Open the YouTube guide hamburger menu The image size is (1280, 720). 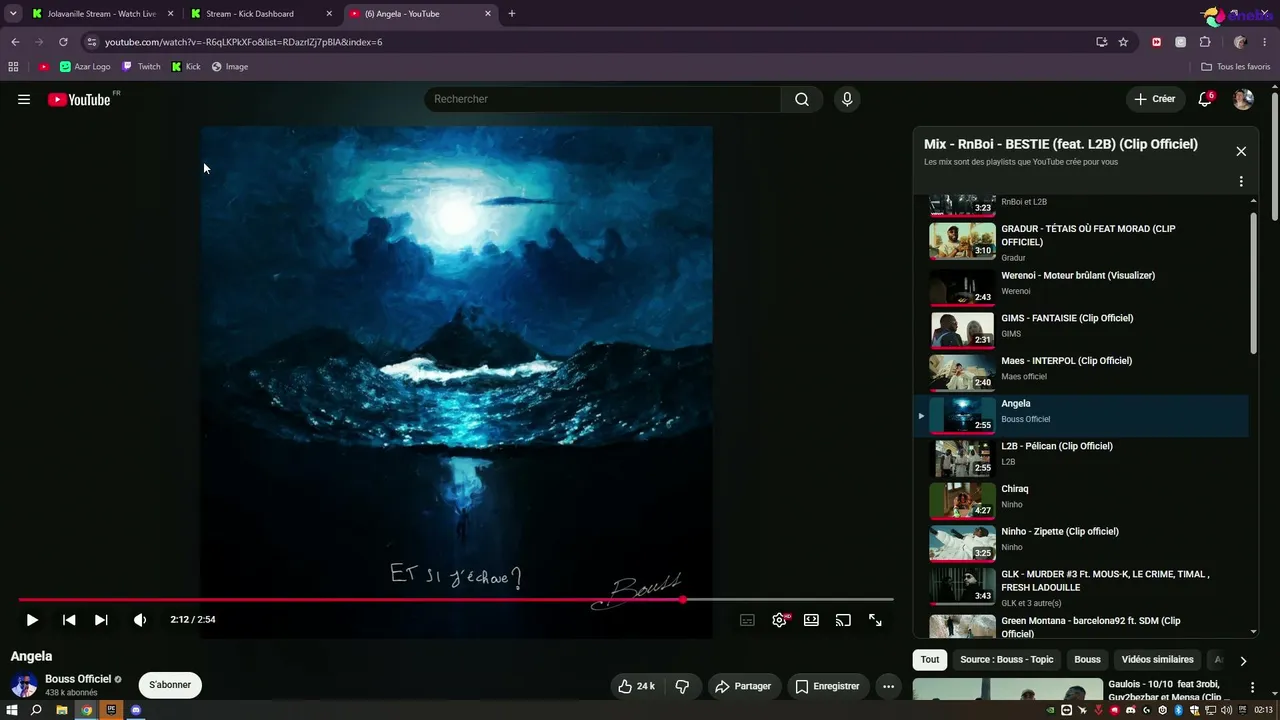pos(24,99)
